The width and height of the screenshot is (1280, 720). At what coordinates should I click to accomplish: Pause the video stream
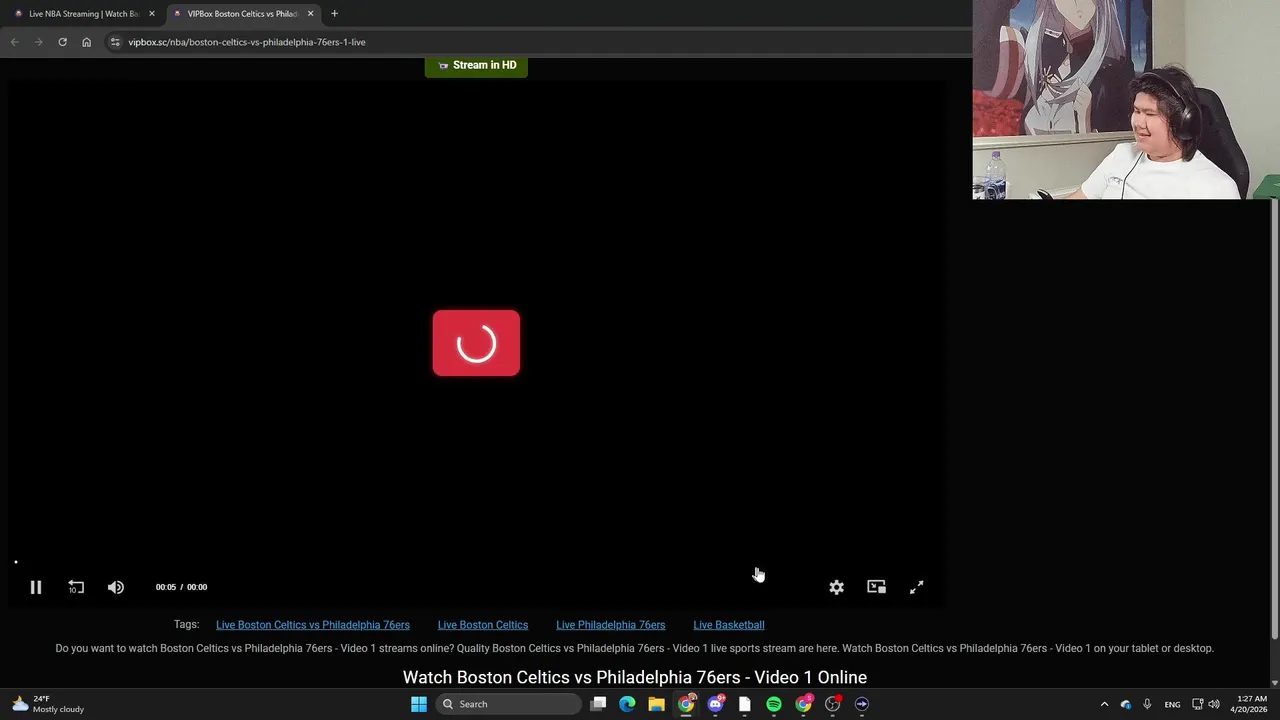click(x=35, y=587)
